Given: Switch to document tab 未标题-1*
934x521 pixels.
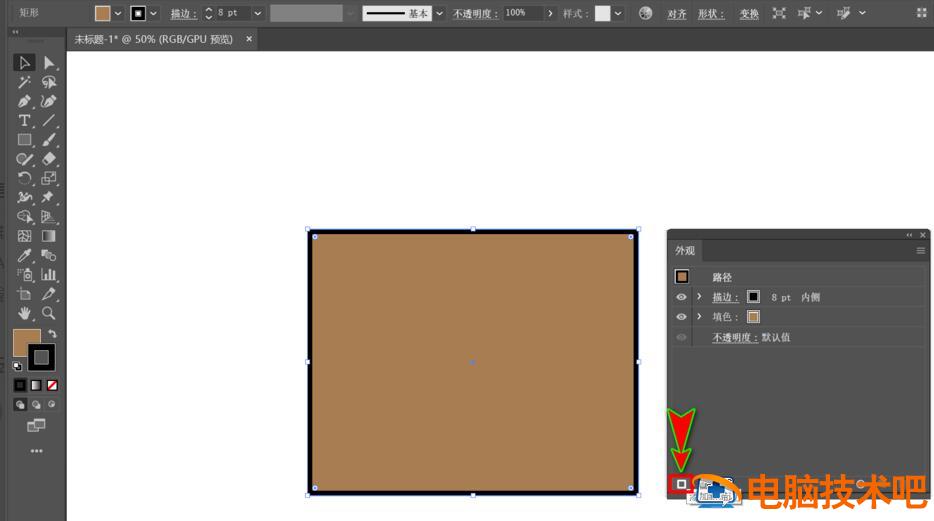Looking at the screenshot, I should [153, 39].
